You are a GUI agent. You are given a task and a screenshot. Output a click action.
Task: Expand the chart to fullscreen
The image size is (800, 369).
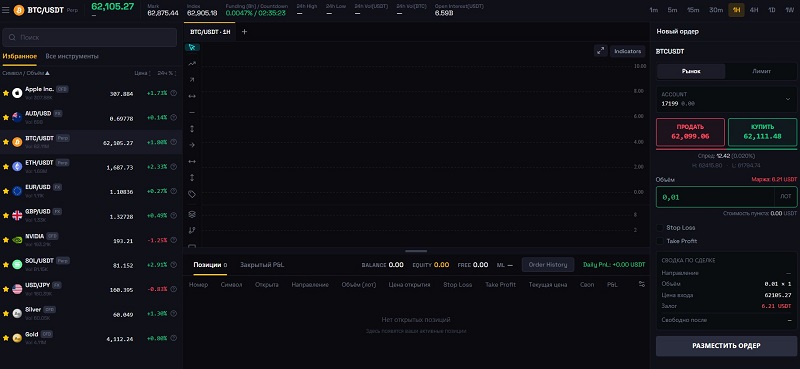tap(601, 51)
